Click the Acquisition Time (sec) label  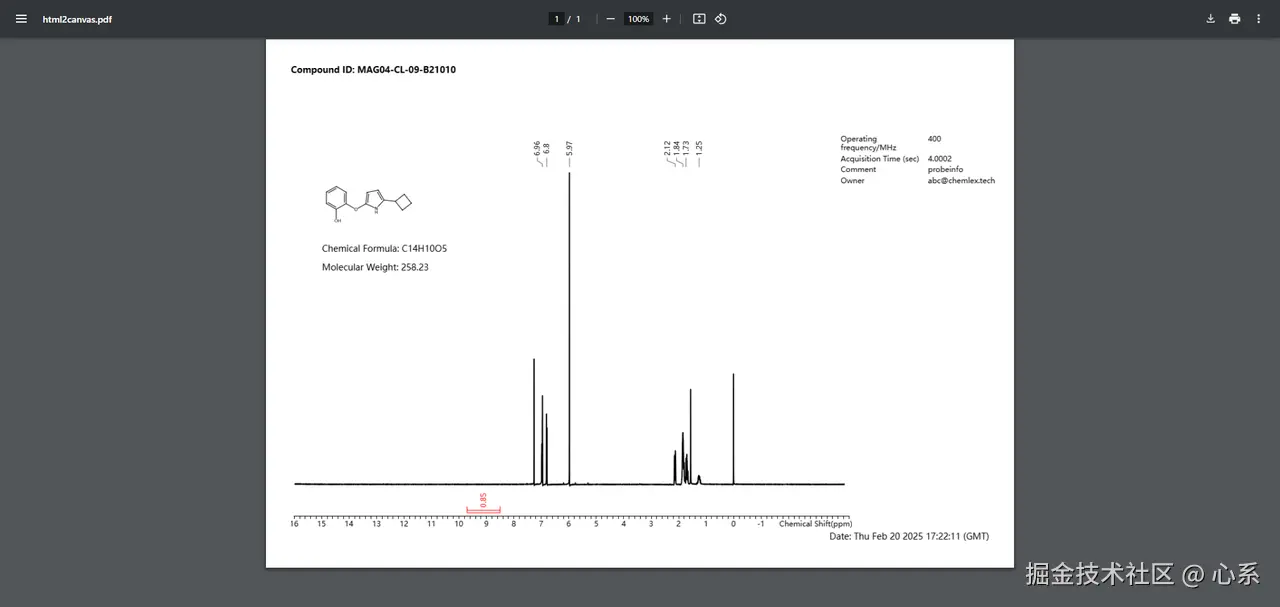[x=879, y=159]
